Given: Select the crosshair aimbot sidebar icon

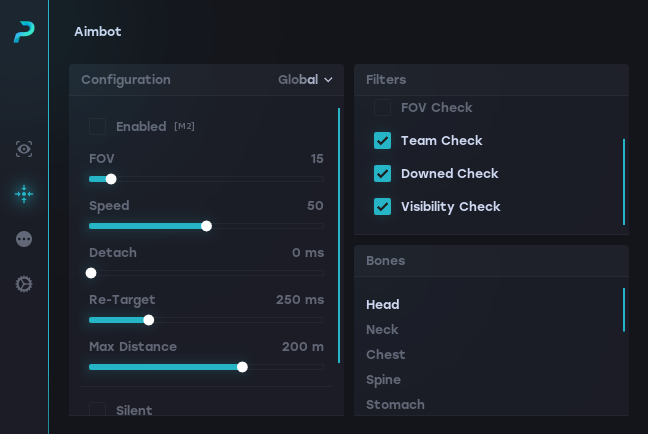Looking at the screenshot, I should pos(24,194).
